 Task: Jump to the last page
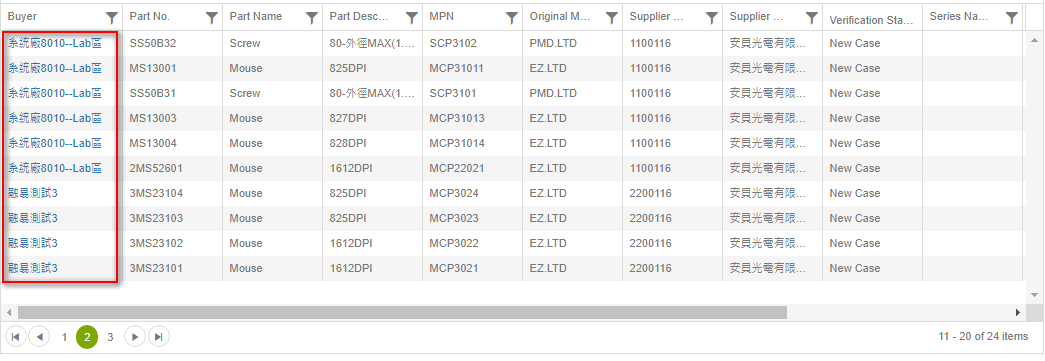point(159,337)
